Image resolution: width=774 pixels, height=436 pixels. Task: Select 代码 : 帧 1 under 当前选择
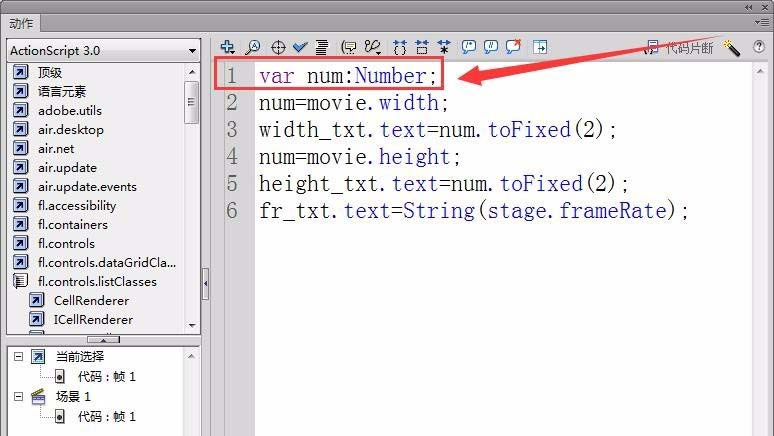(106, 377)
